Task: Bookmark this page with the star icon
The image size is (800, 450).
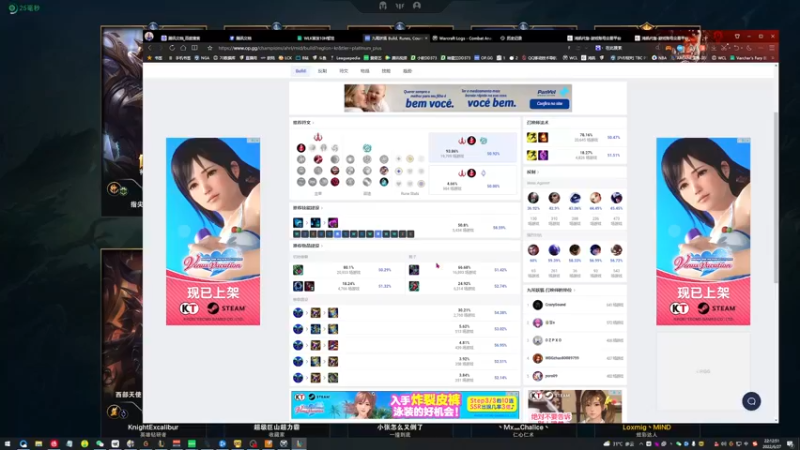Action: point(210,48)
